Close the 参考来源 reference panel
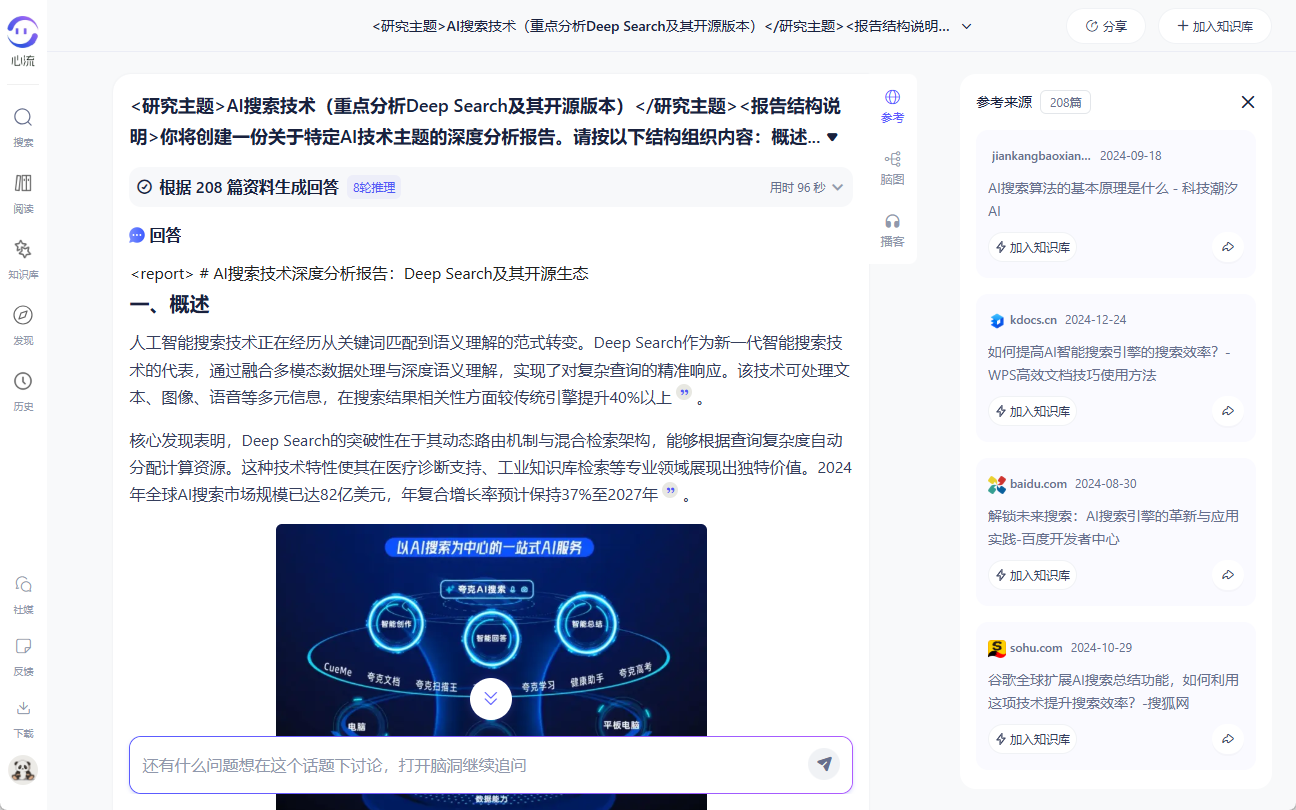This screenshot has height=810, width=1296. click(1247, 102)
